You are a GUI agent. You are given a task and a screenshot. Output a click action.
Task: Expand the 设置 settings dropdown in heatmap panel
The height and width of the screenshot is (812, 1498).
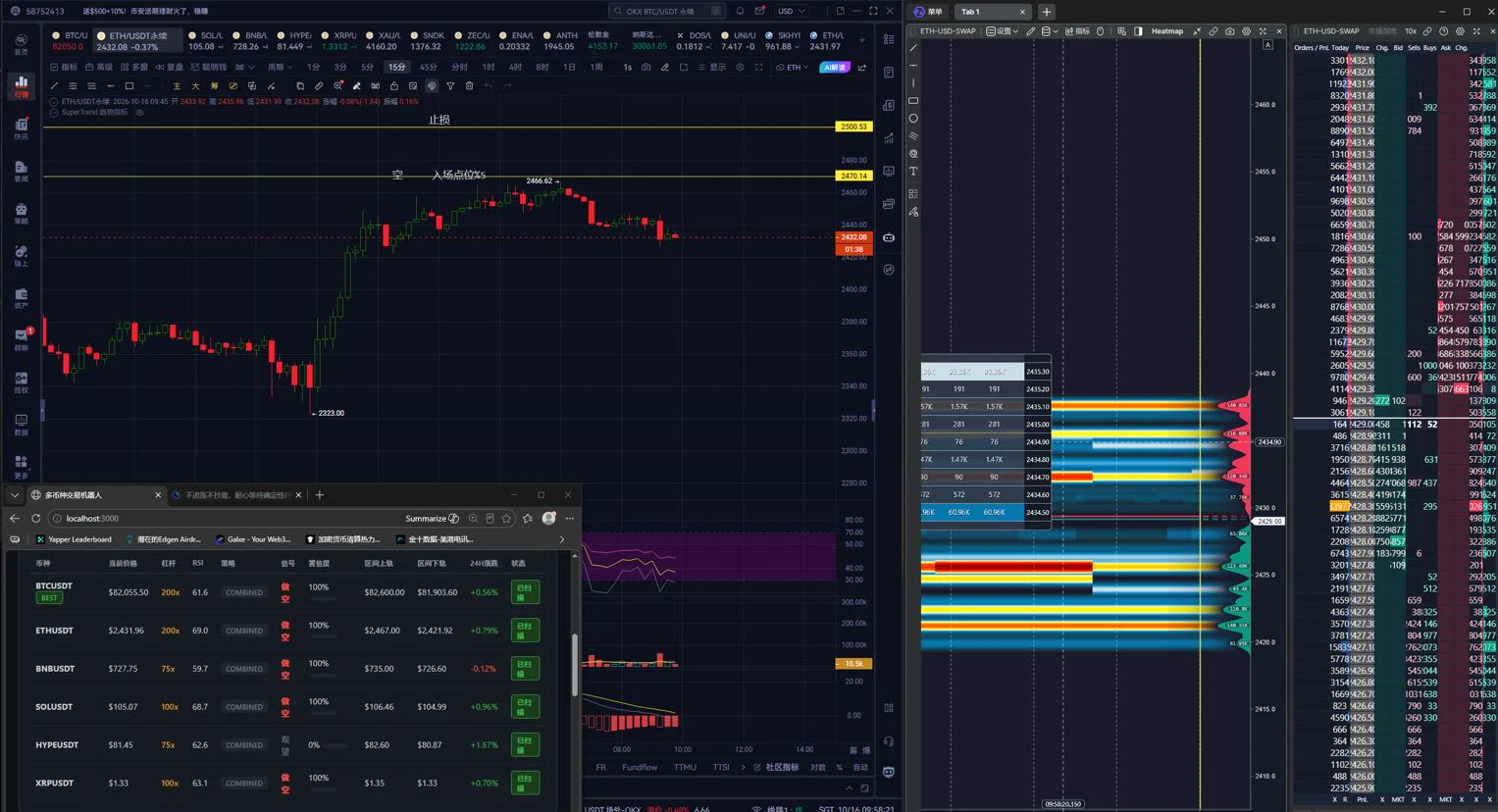point(1004,31)
